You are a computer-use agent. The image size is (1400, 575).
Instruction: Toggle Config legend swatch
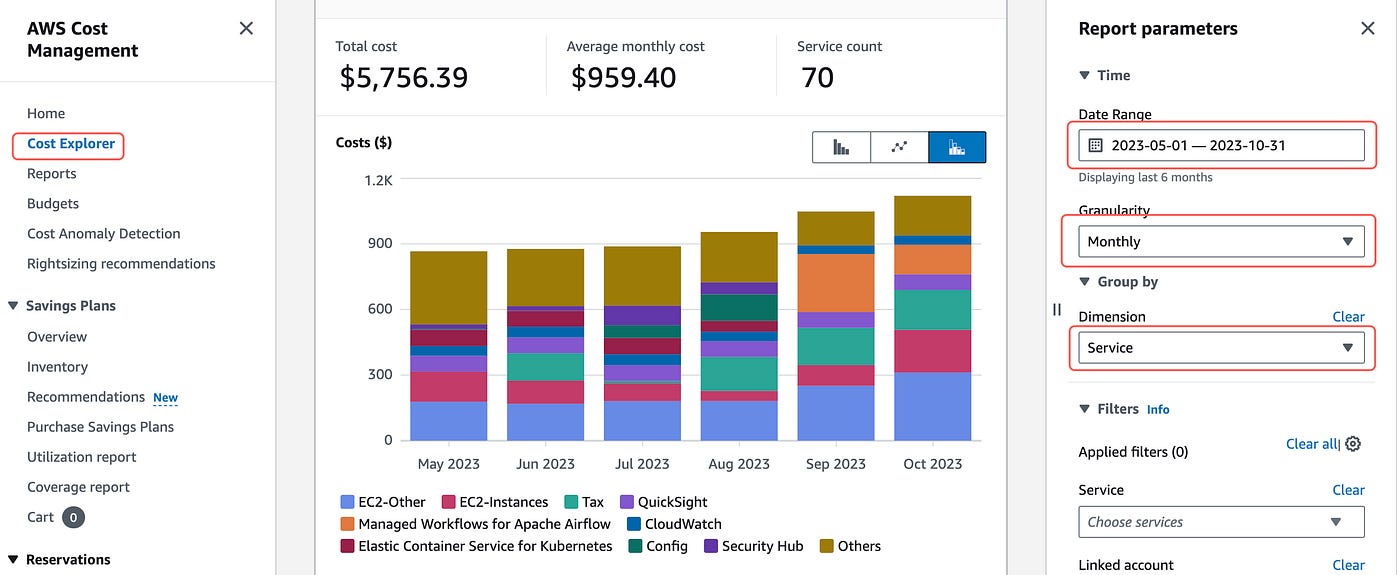pos(635,546)
